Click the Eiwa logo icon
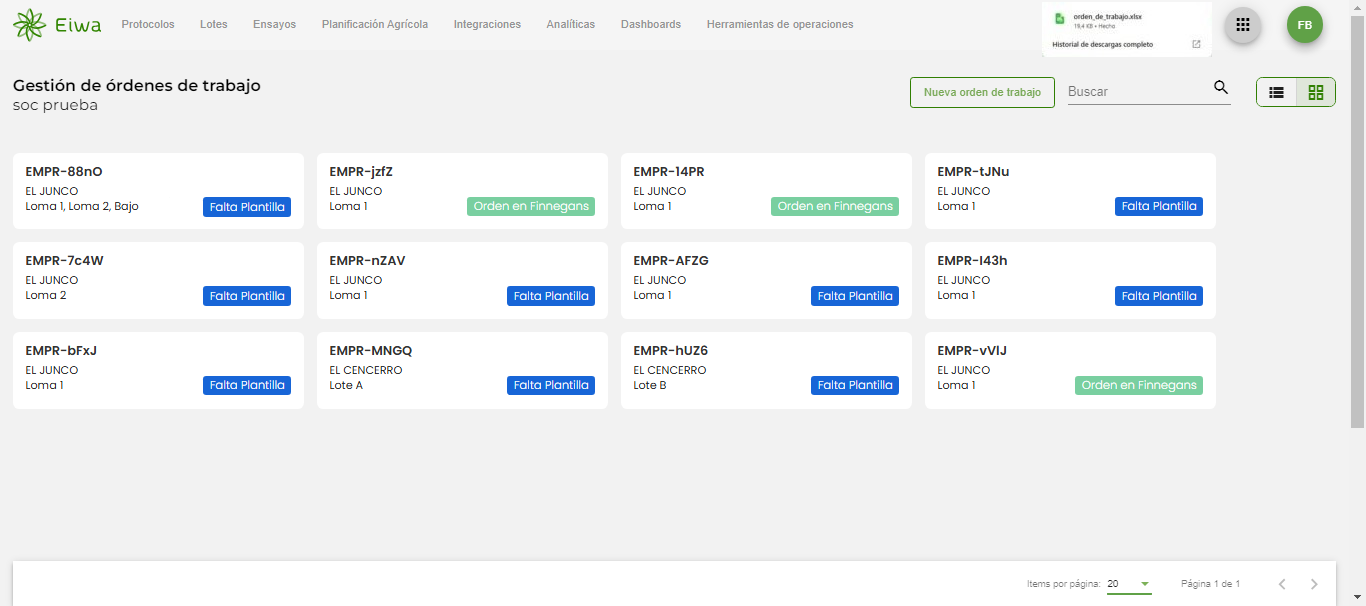 click(30, 25)
